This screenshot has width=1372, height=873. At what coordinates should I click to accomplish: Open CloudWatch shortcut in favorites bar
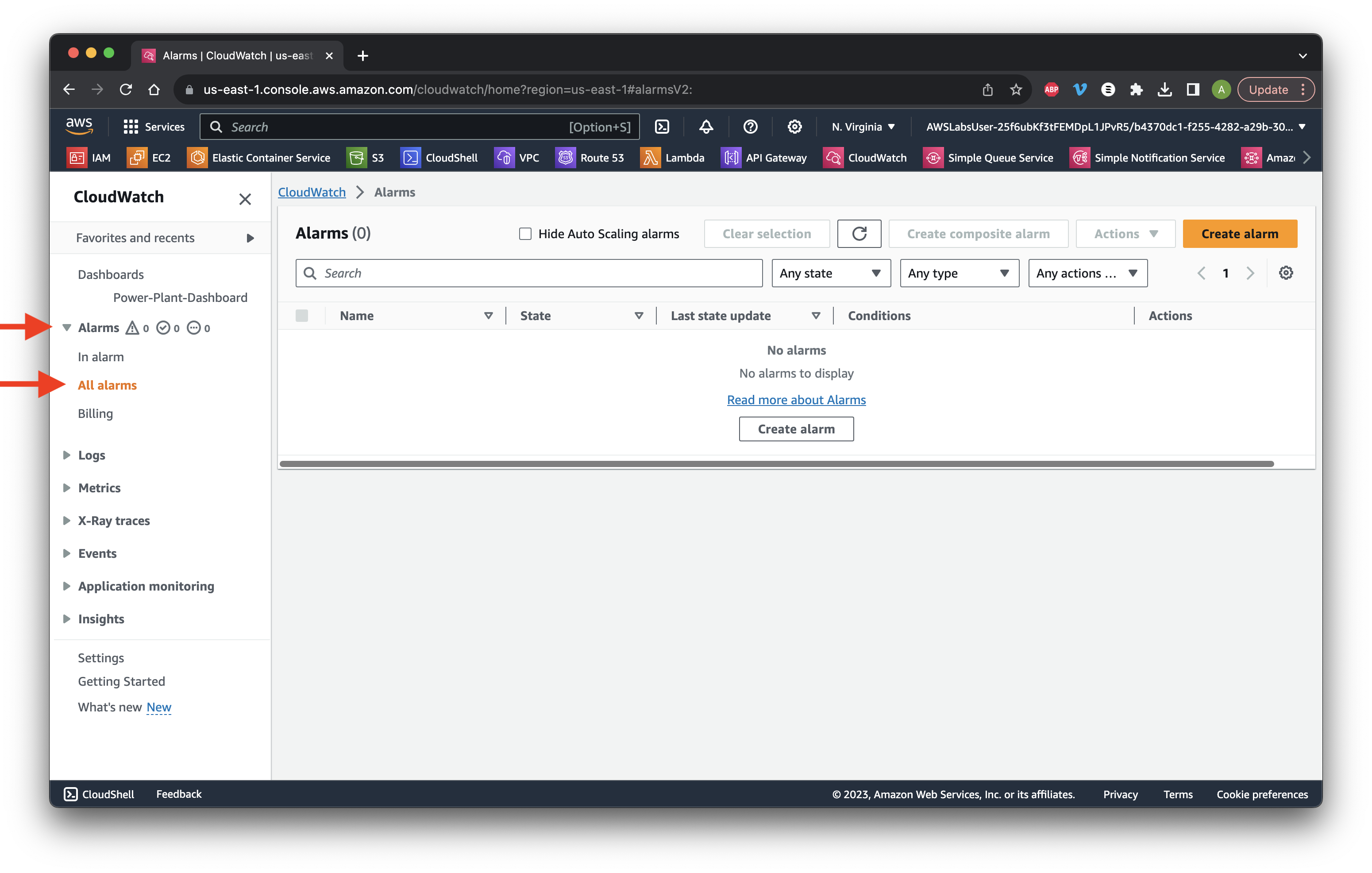coord(865,158)
